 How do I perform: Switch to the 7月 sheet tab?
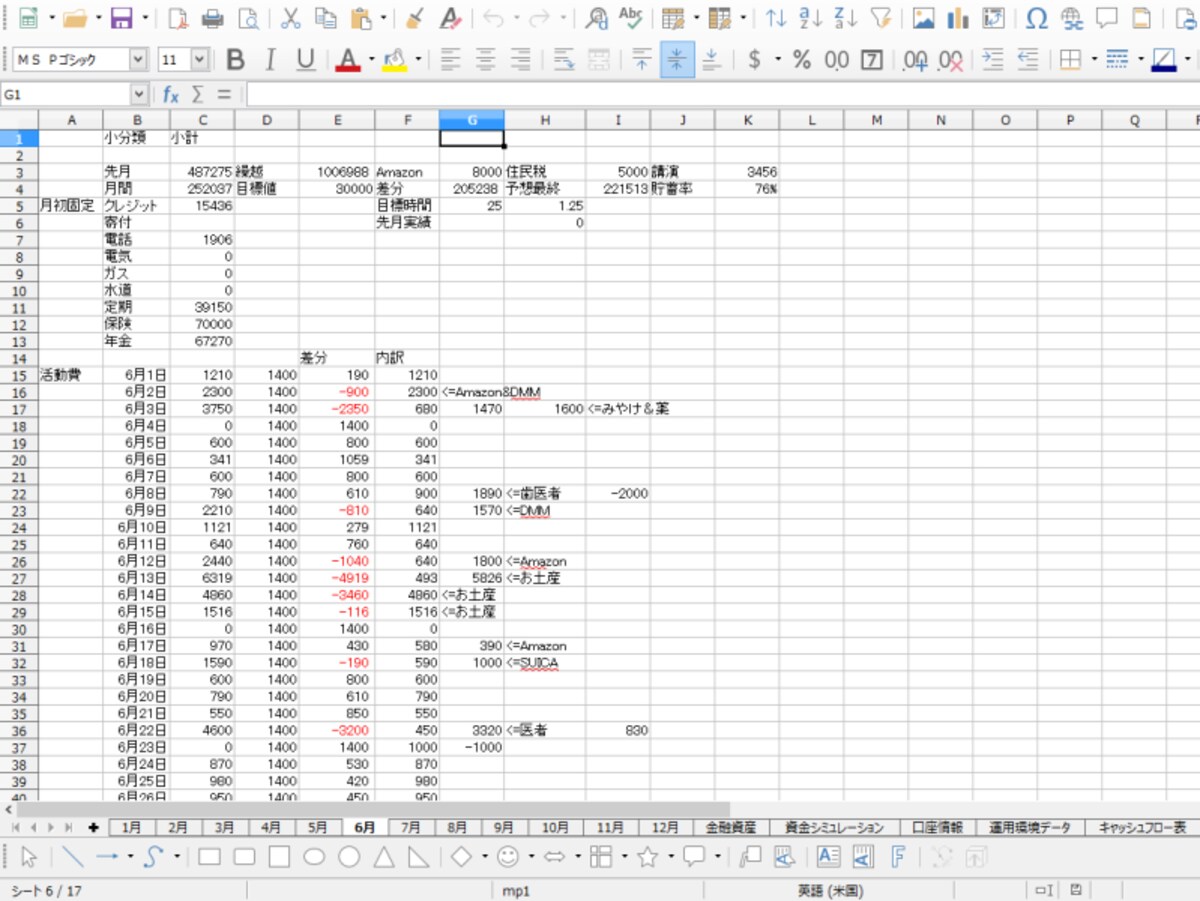pos(411,827)
